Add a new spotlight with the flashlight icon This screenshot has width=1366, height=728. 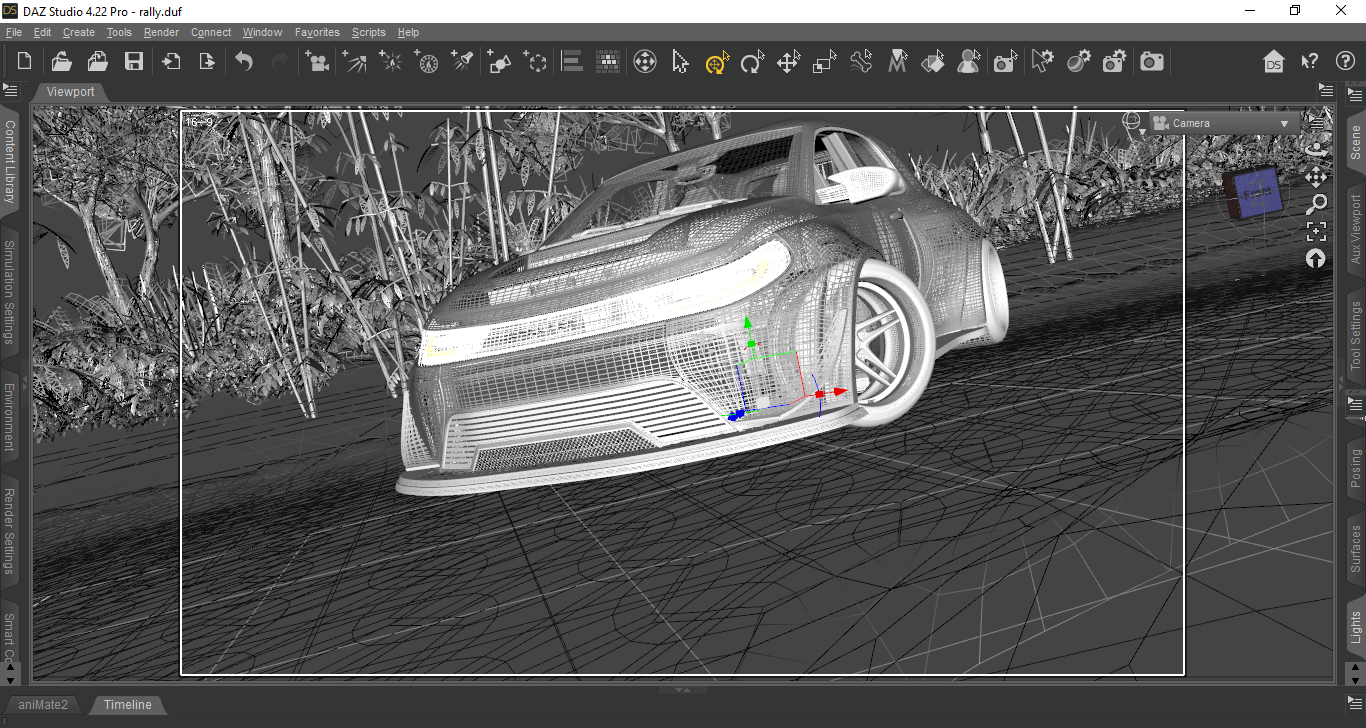click(462, 62)
